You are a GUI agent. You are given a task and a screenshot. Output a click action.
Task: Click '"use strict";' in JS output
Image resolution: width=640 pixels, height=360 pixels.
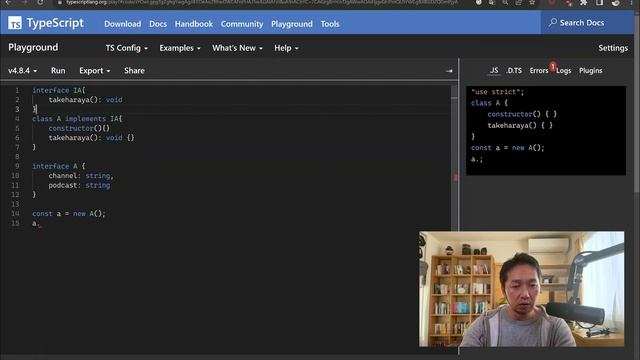(497, 92)
